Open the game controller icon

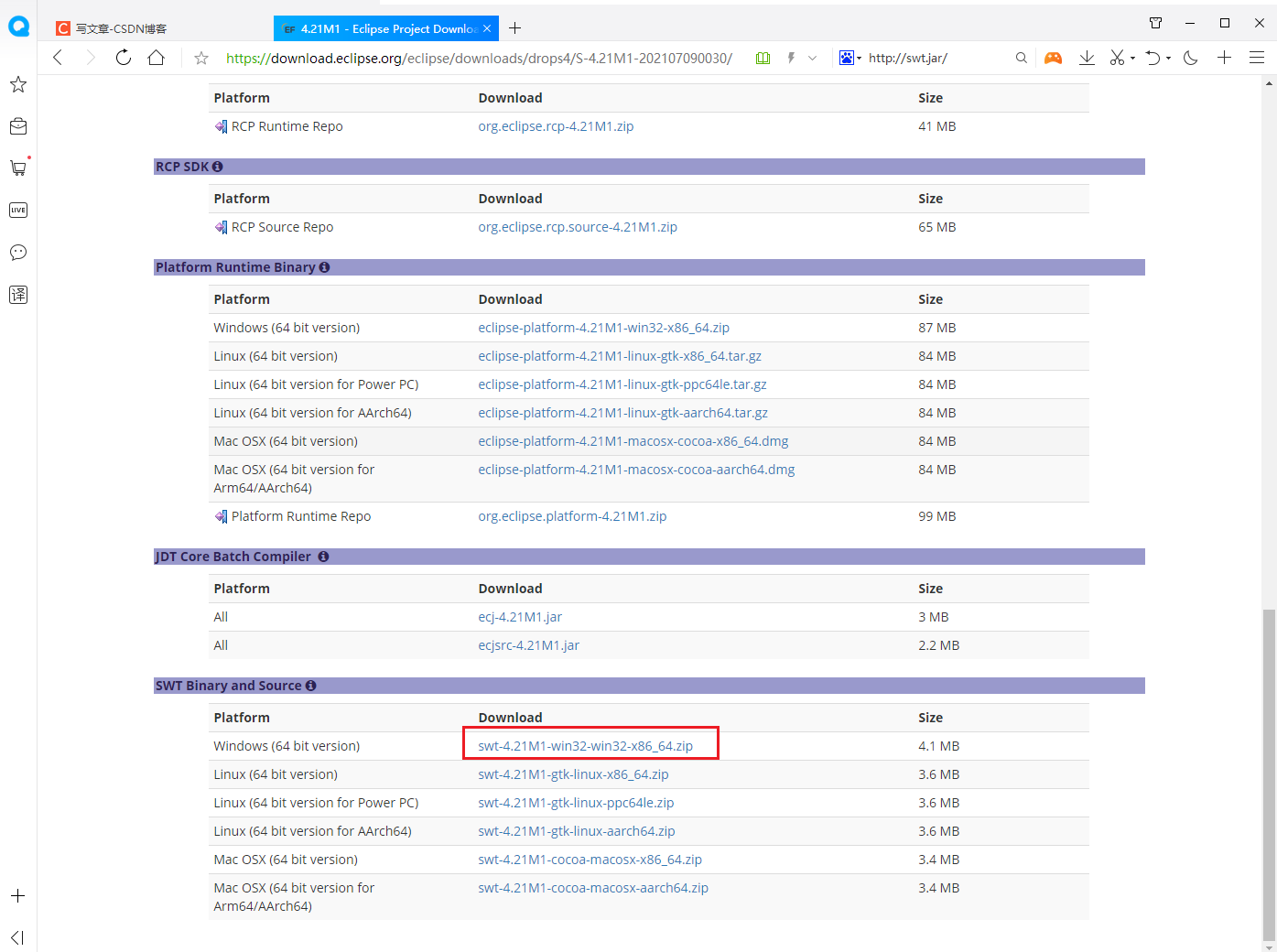click(1054, 58)
